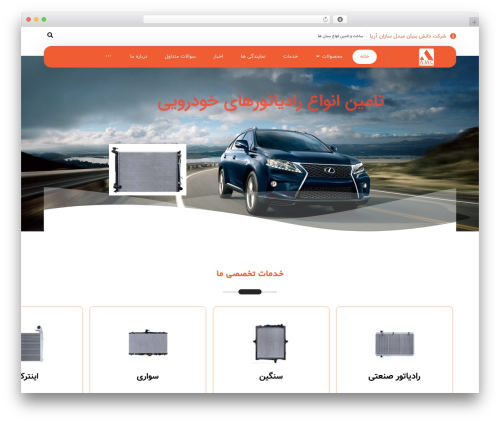Open the رادیاتور صنعتی service card
The width and height of the screenshot is (500, 423).
pyautogui.click(x=394, y=350)
